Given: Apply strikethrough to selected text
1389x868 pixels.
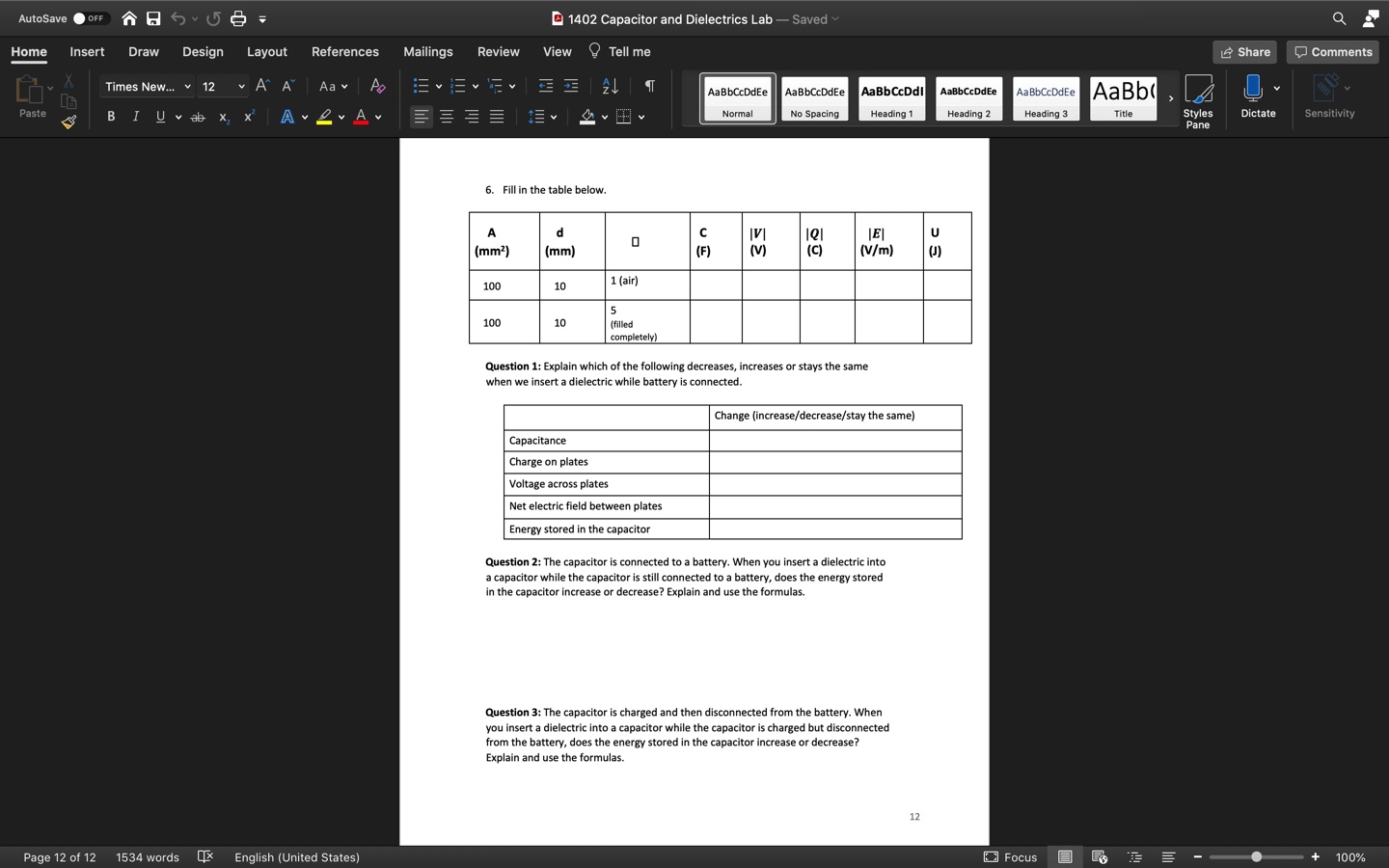Looking at the screenshot, I should pyautogui.click(x=198, y=117).
